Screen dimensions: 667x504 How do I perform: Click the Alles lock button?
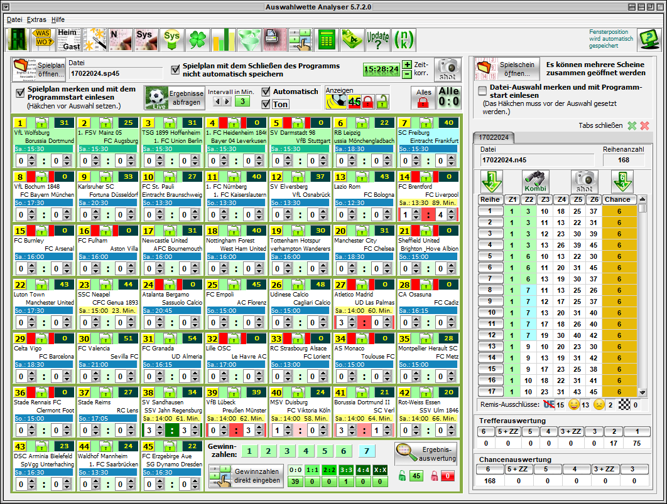click(423, 98)
